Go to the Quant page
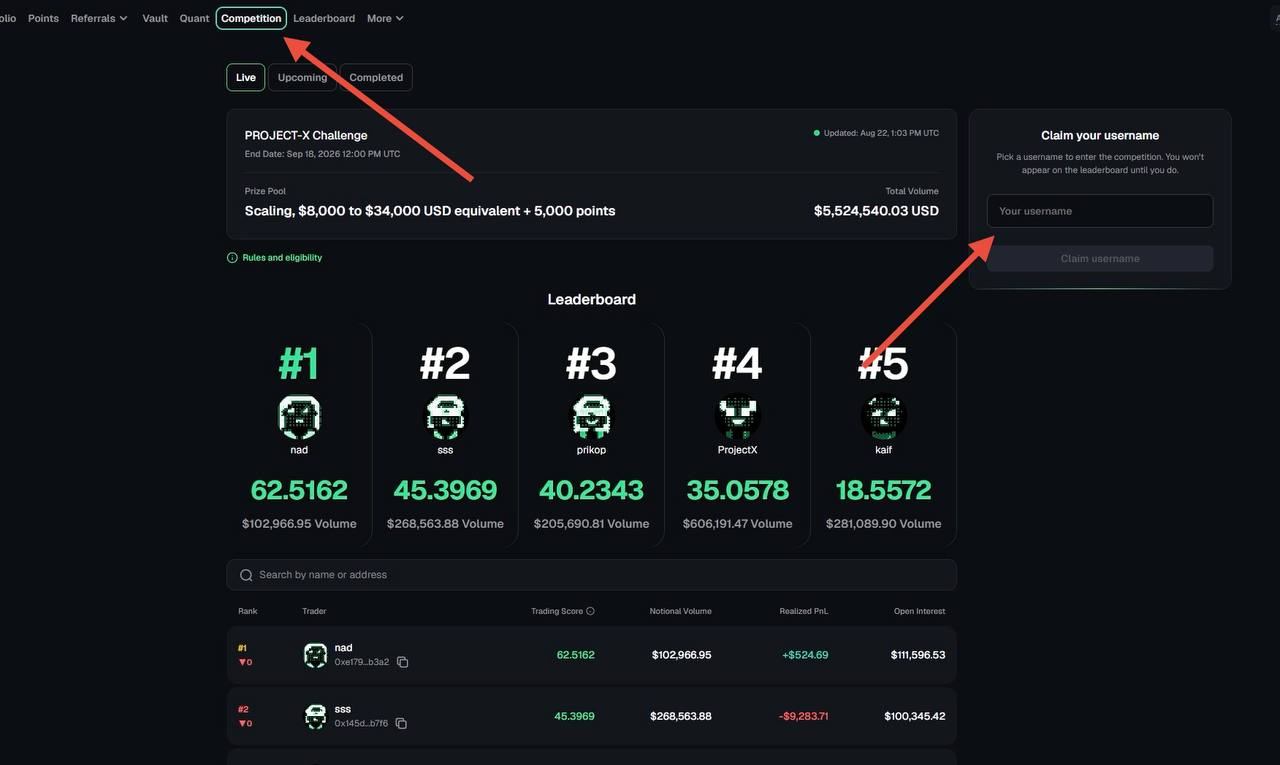The height and width of the screenshot is (765, 1280). [x=194, y=18]
